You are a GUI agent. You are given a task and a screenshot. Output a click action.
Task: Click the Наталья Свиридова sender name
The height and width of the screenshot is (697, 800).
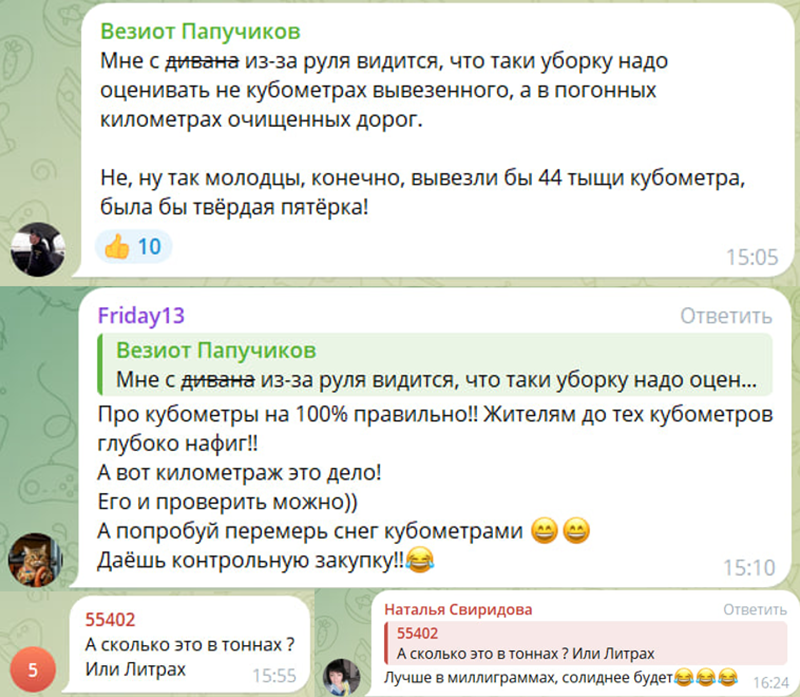click(458, 609)
